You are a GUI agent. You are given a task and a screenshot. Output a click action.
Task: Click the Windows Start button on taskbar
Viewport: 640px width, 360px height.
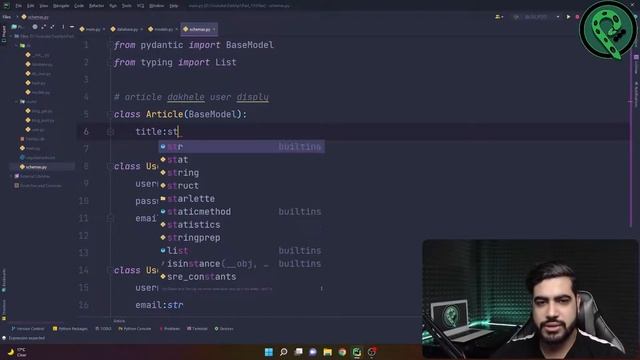(x=269, y=352)
